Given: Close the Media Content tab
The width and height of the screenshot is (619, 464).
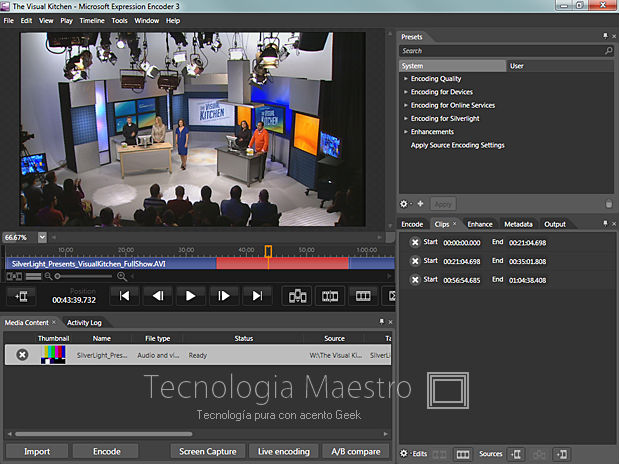Looking at the screenshot, I should pos(54,322).
